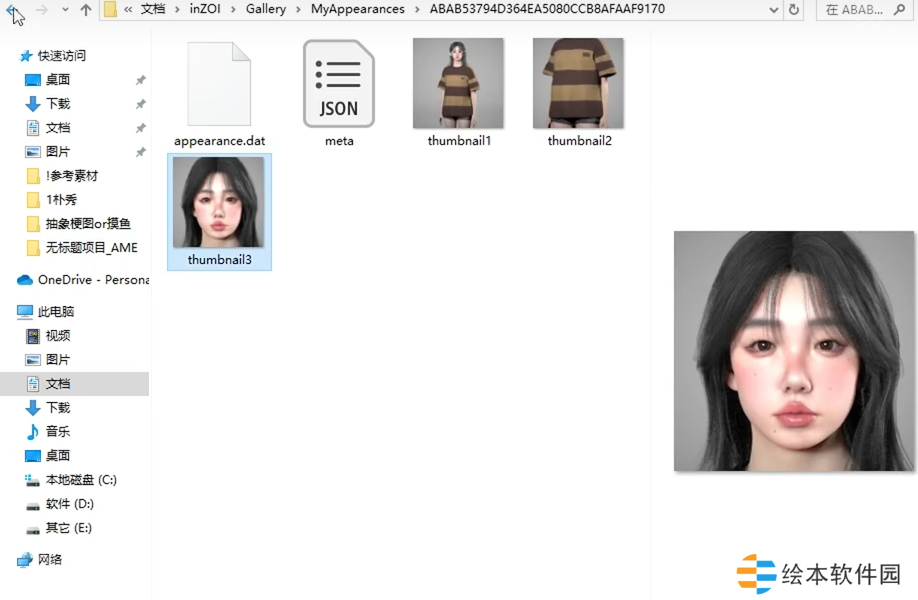
Task: Click the Forward navigation arrow
Action: pos(42,10)
